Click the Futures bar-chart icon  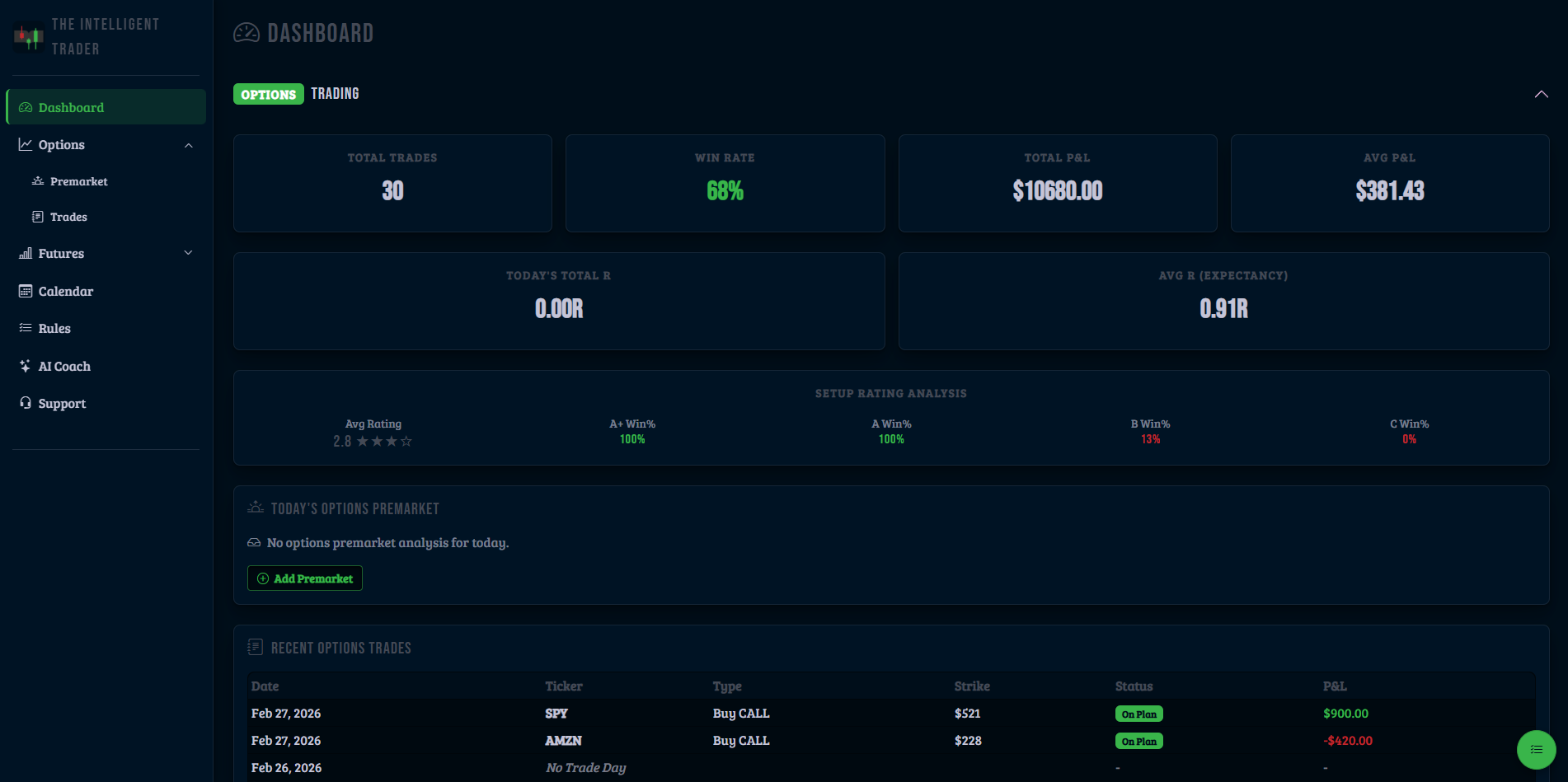[26, 253]
